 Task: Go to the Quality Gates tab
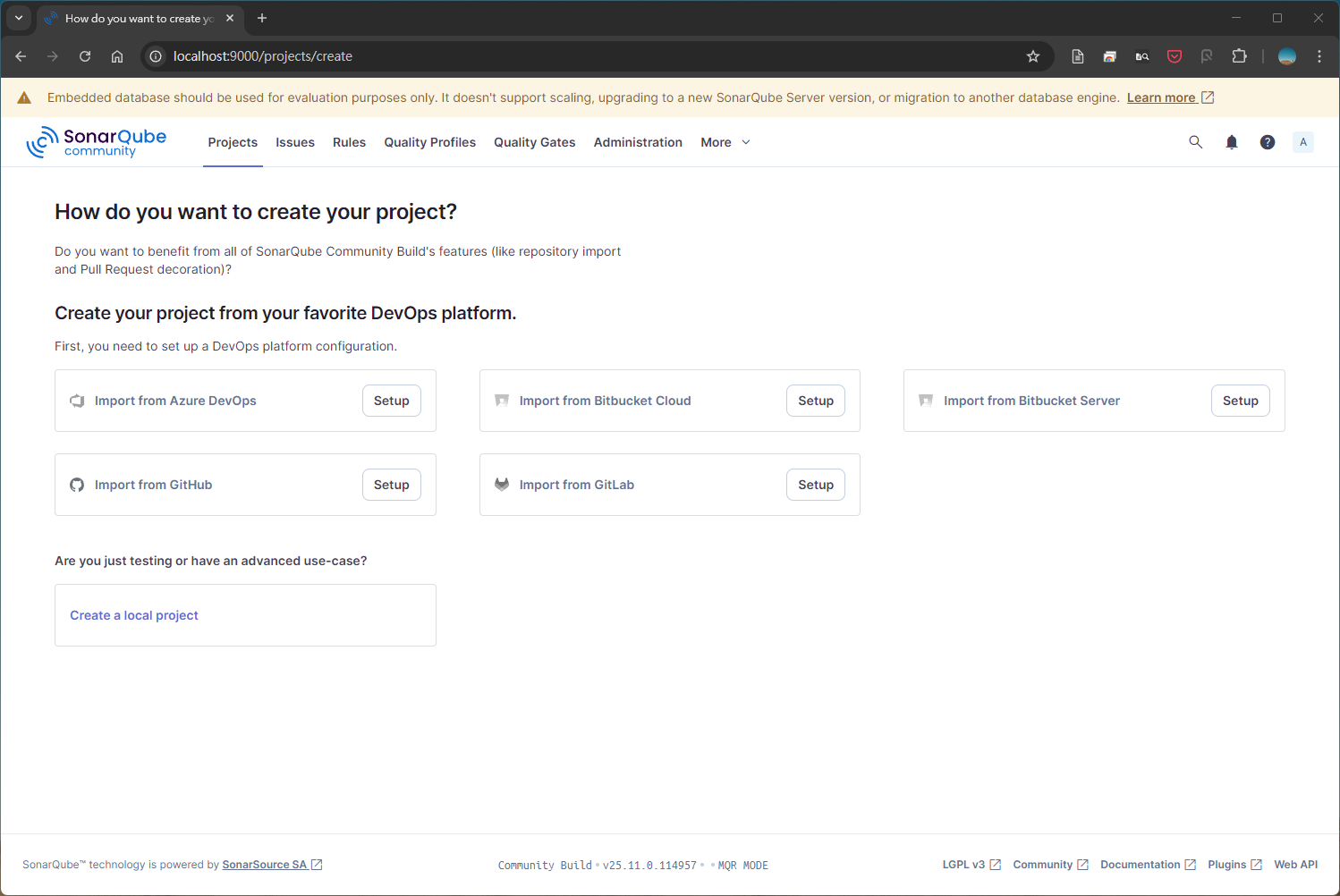pyautogui.click(x=534, y=142)
